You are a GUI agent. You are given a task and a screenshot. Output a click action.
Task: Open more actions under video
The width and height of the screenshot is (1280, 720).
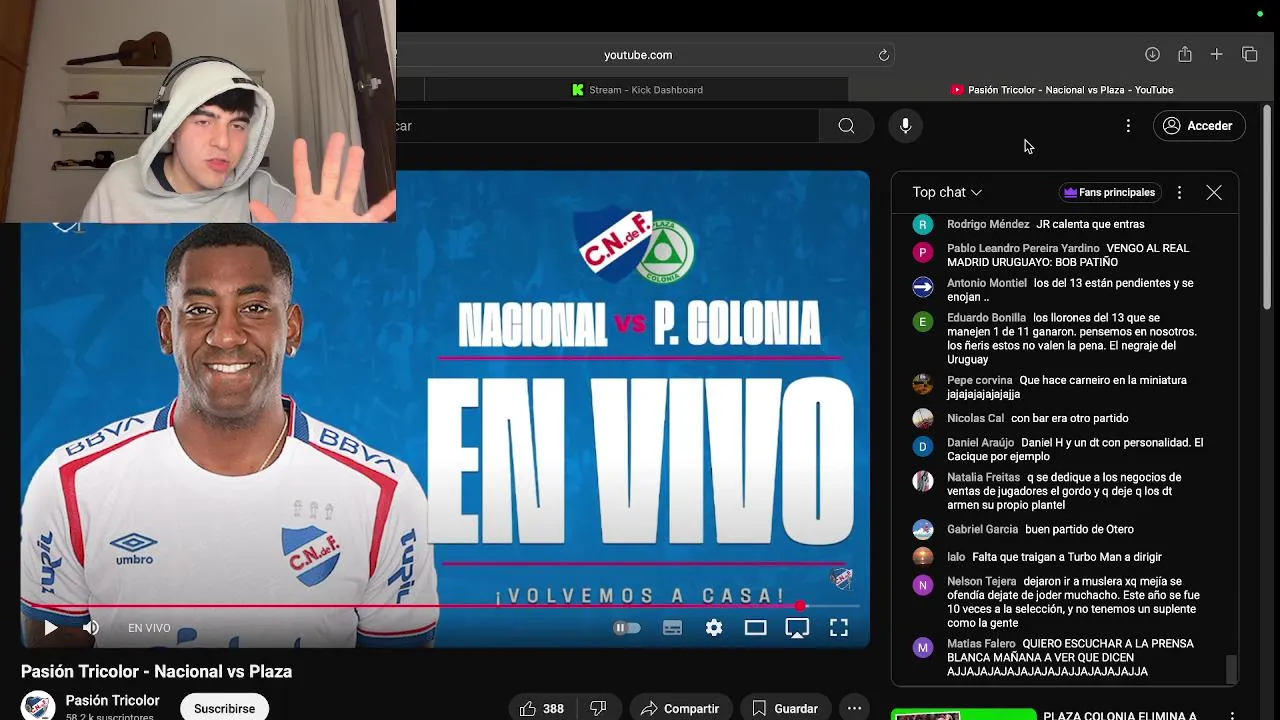854,708
